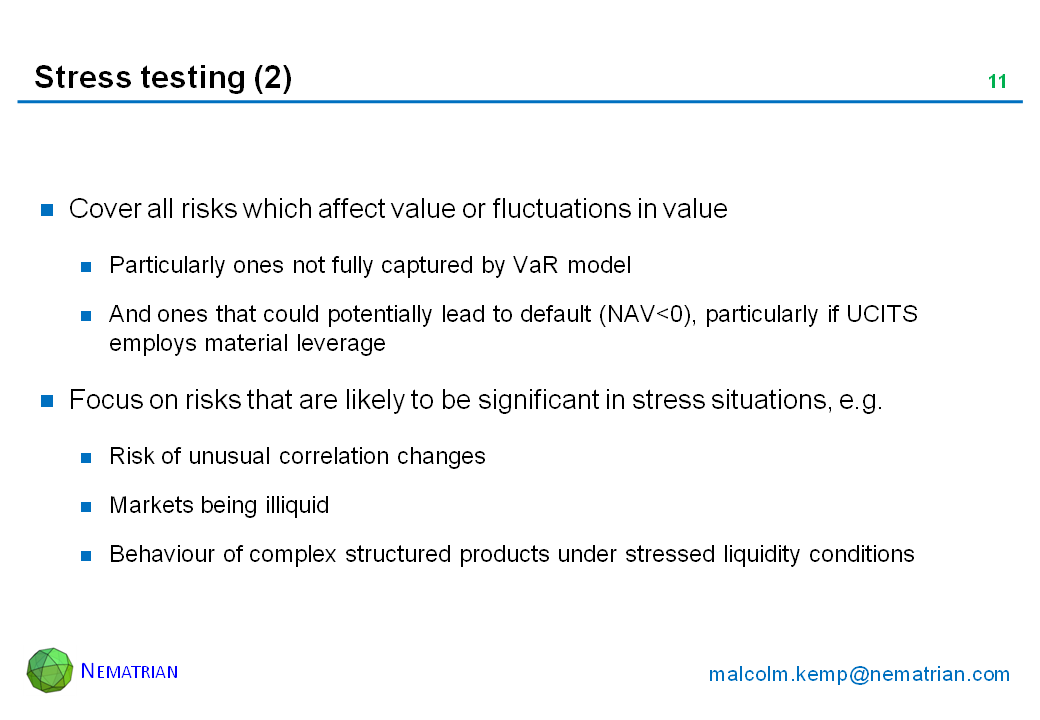Click the bullet marker before 'Behaviour of complex structured'
Image resolution: width=1040 pixels, height=720 pixels.
point(87,556)
